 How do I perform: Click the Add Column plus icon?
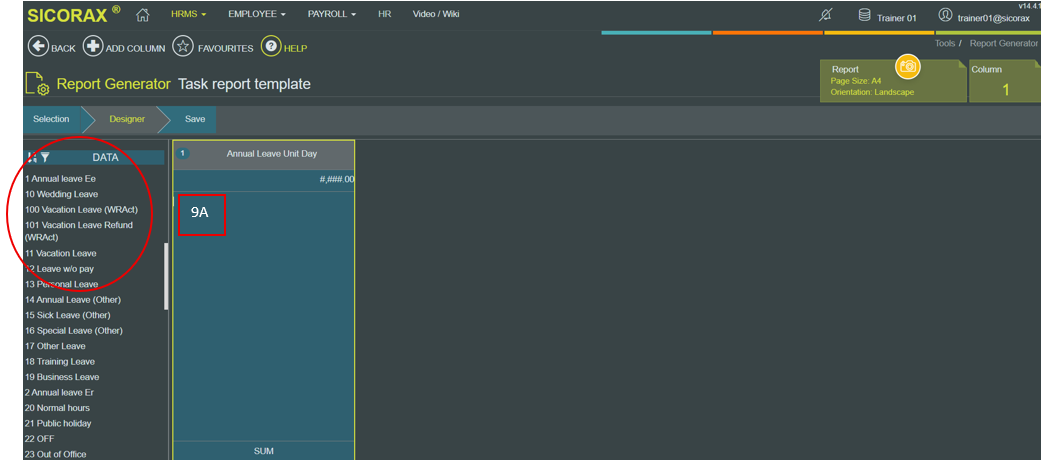(93, 47)
